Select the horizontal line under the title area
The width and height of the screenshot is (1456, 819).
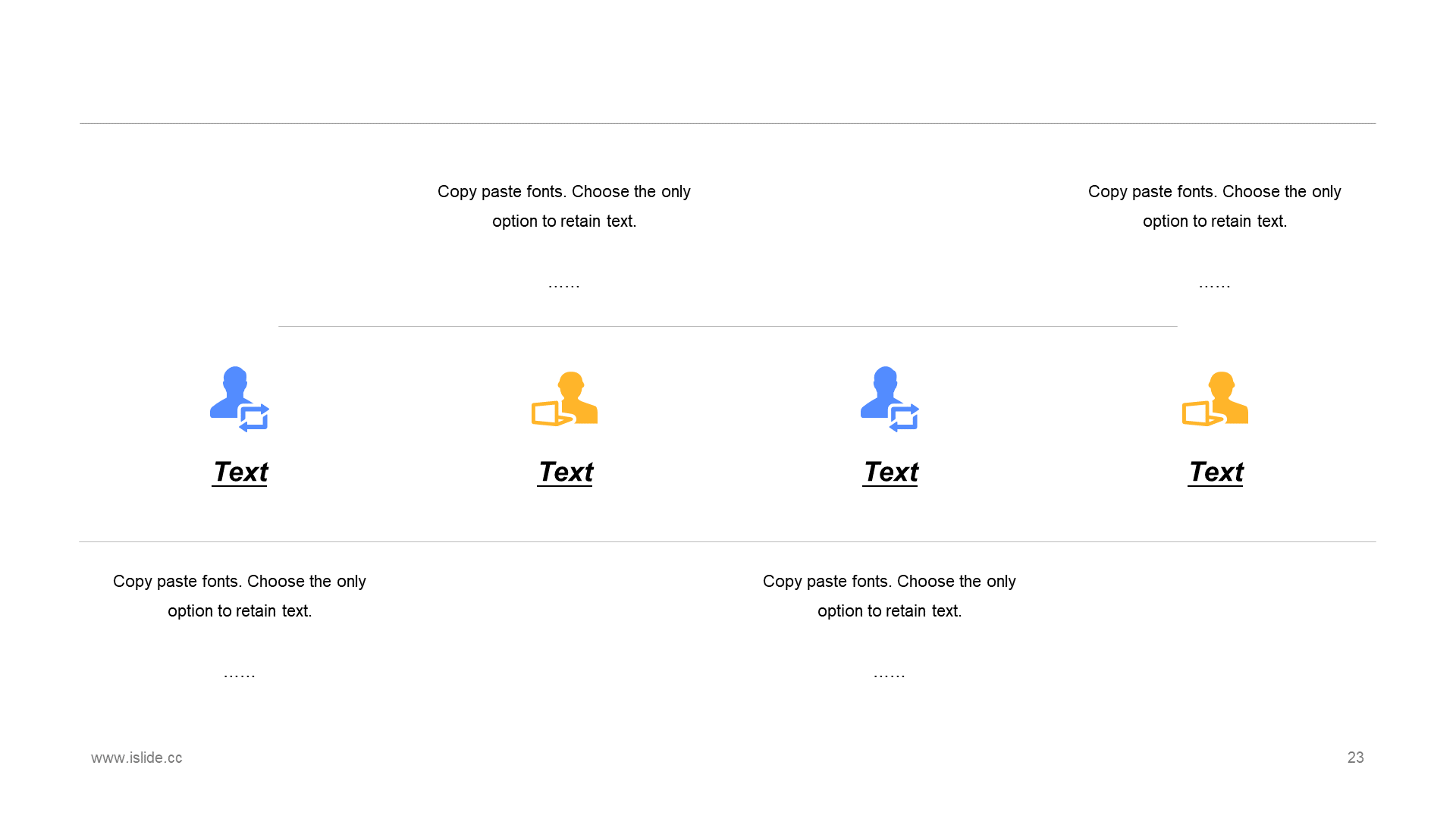tap(728, 123)
